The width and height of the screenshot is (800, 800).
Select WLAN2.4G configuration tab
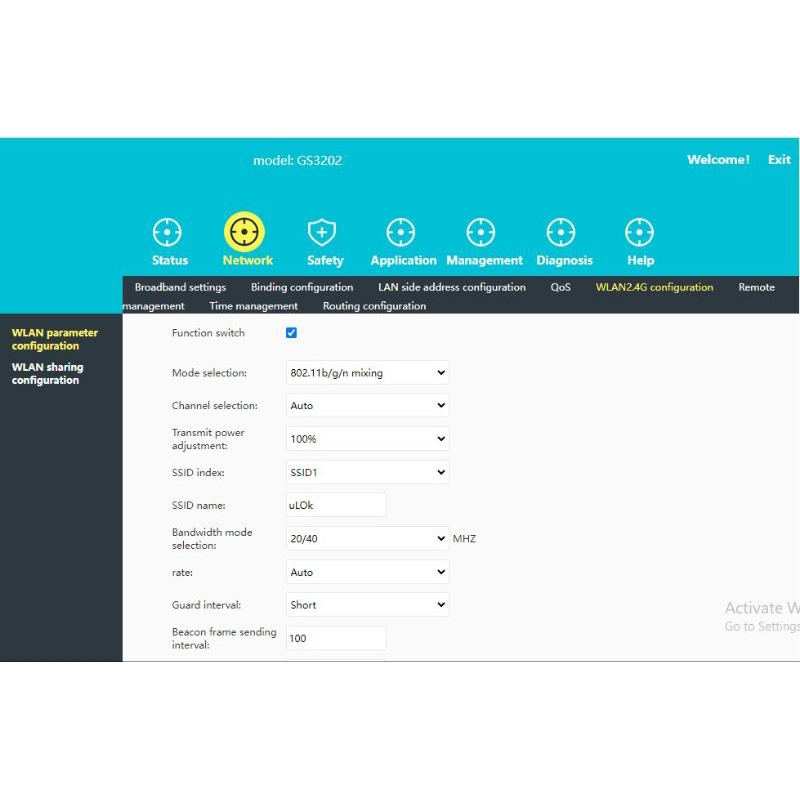coord(655,287)
